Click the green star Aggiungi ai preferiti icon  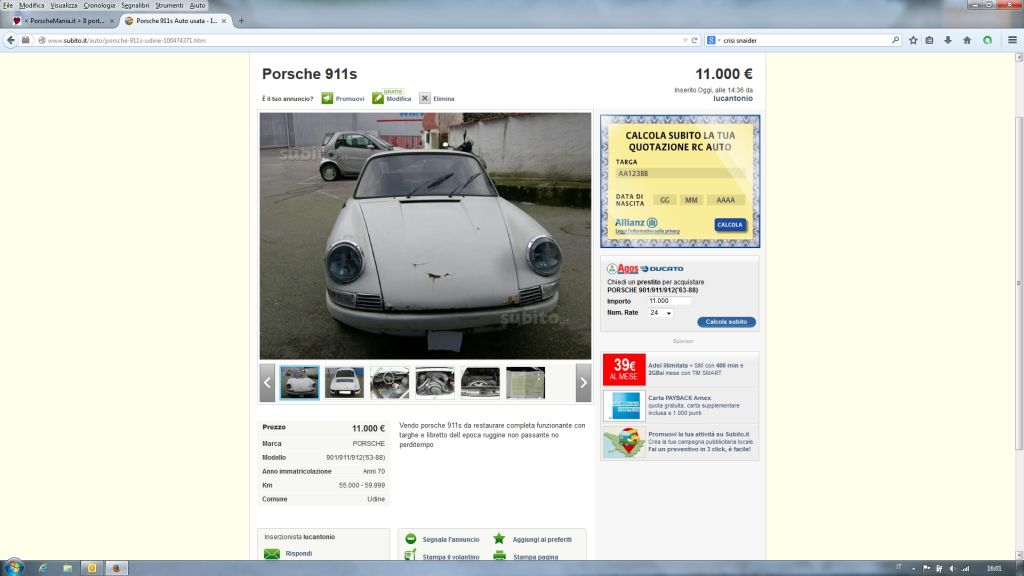499,539
